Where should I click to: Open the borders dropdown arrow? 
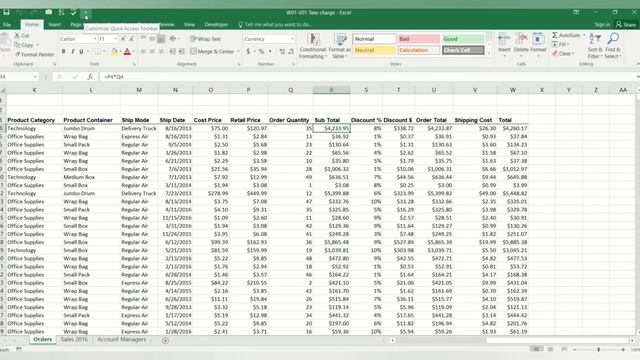point(104,51)
